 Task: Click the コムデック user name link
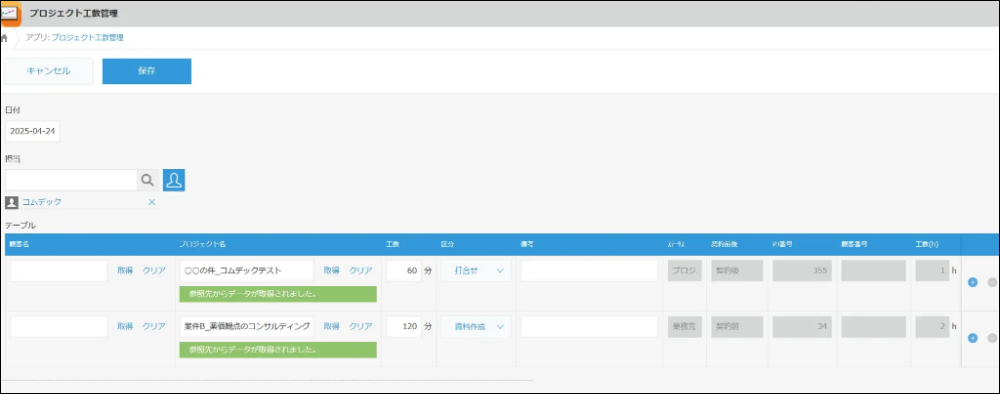42,202
